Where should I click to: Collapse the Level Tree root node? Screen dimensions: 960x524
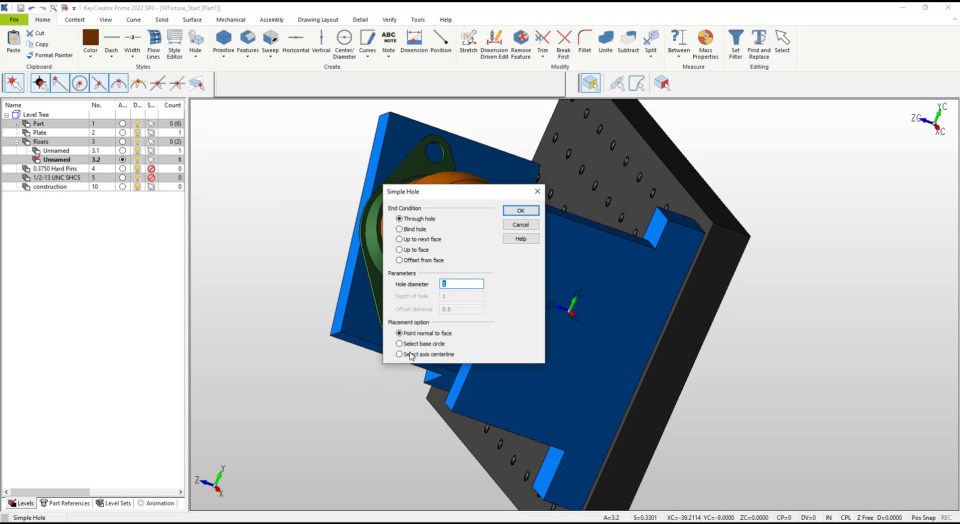[7, 114]
